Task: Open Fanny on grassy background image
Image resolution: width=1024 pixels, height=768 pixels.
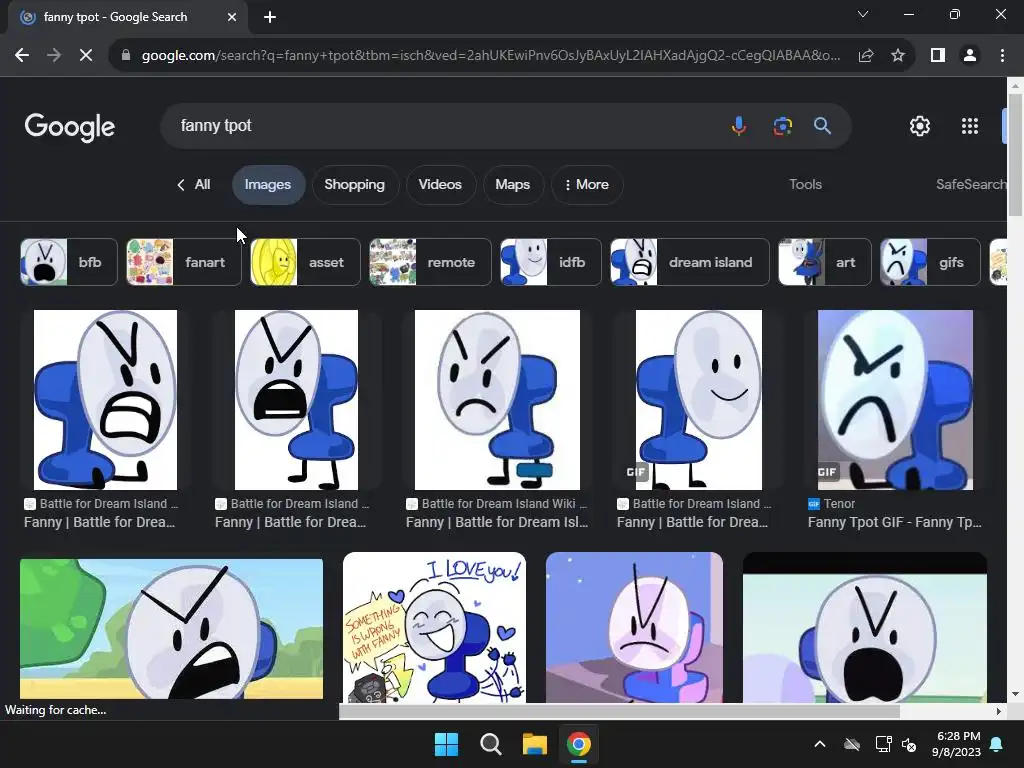Action: pos(171,628)
